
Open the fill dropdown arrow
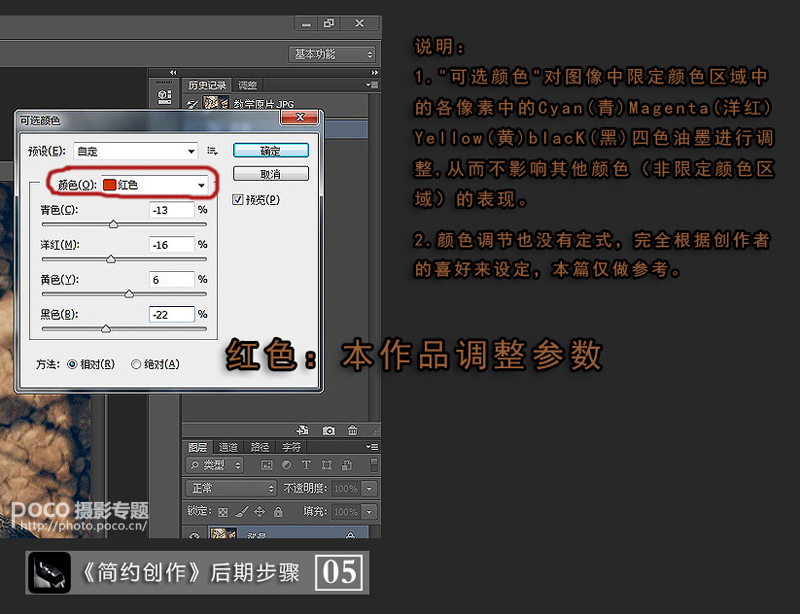(x=369, y=511)
